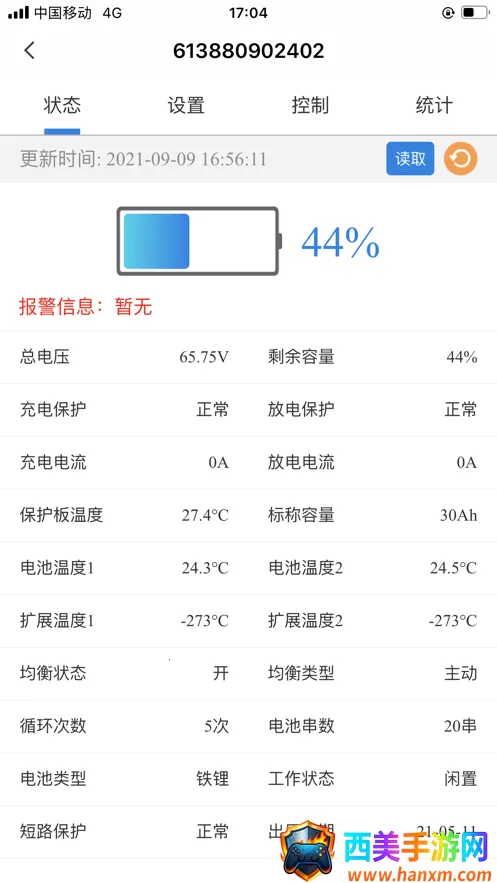Switch to the 状态 tab
Viewport: 497px width, 883px height.
coord(62,105)
